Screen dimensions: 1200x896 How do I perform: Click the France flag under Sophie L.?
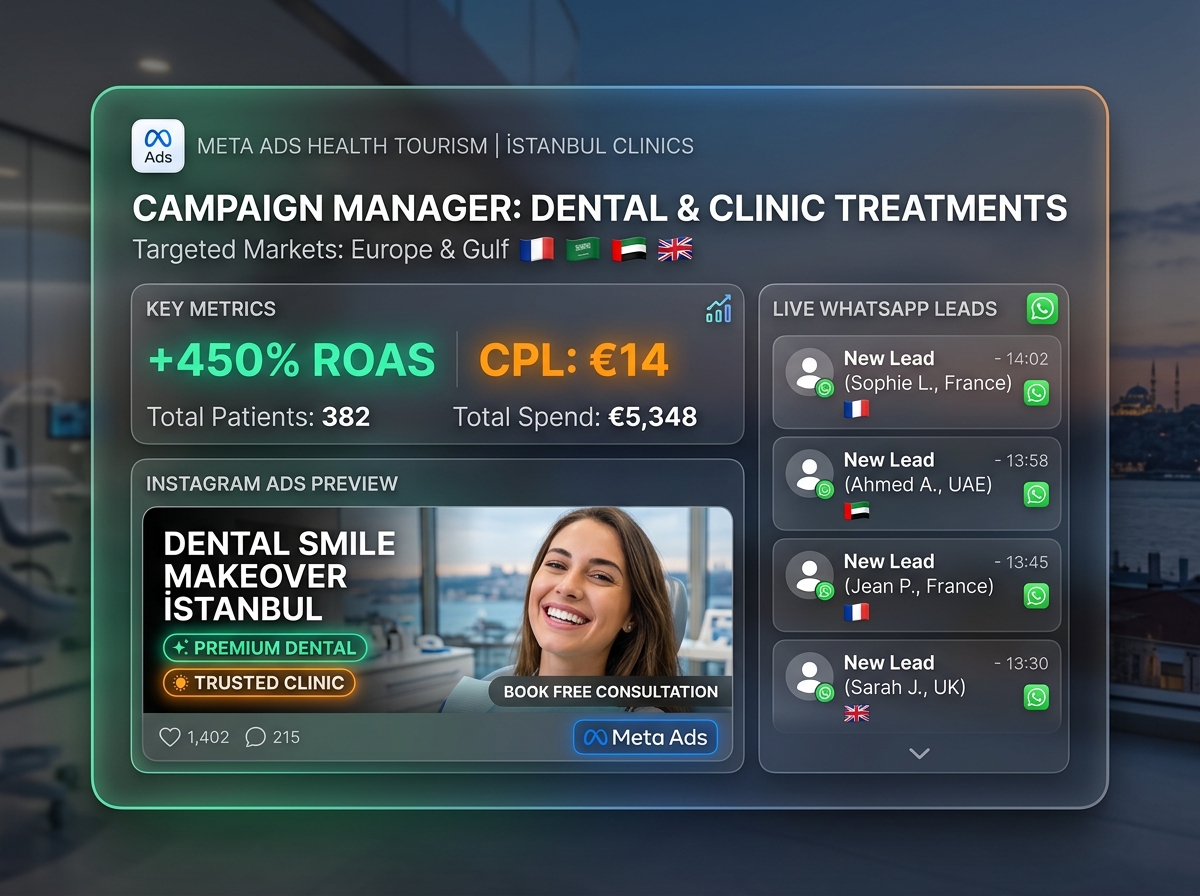(x=857, y=409)
